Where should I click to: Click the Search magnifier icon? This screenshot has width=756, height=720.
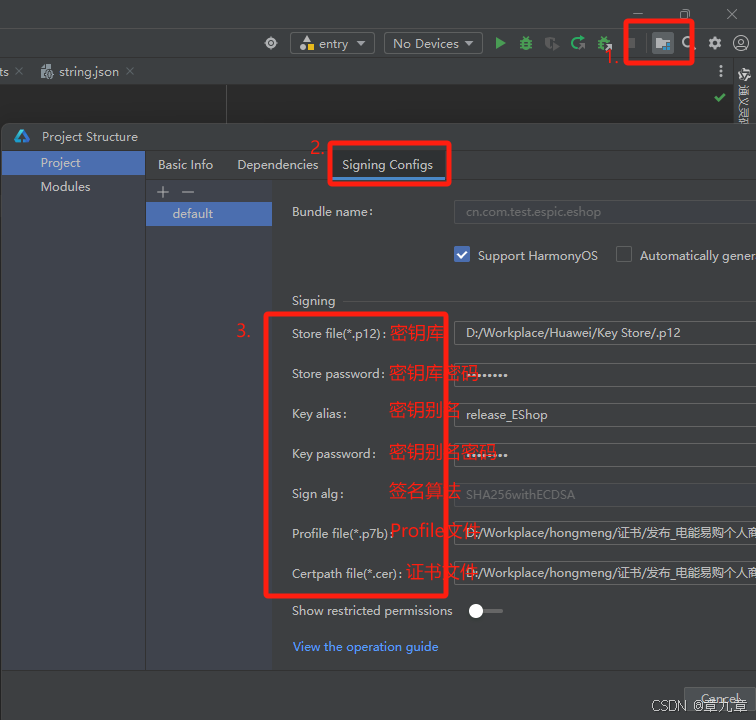(688, 43)
